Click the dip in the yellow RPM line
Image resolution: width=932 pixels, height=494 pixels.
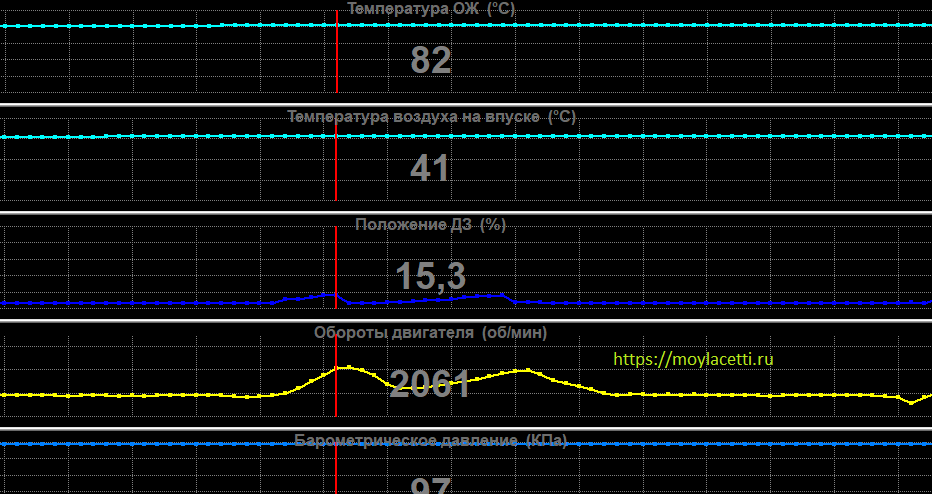[910, 402]
